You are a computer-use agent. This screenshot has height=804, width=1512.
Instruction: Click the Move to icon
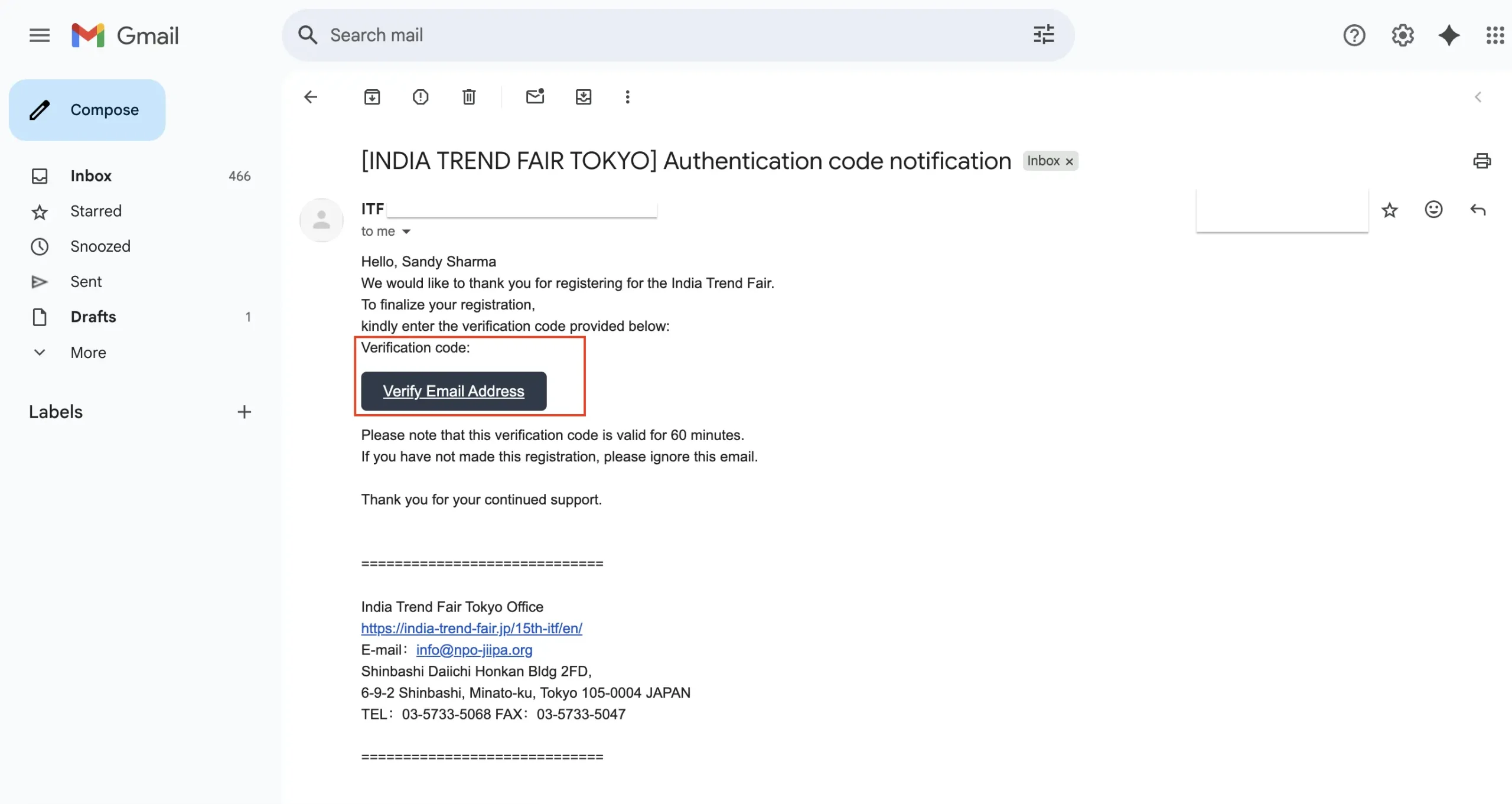pos(584,97)
